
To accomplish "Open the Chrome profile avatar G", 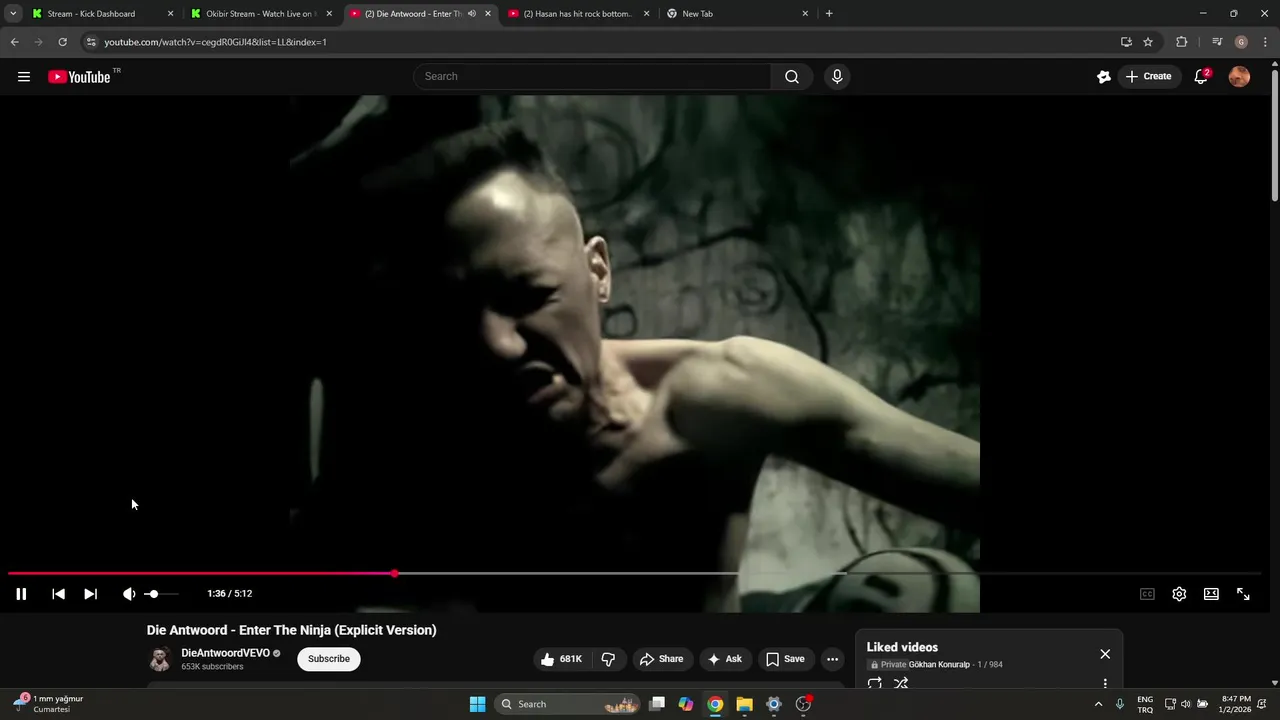I will pos(1241,42).
